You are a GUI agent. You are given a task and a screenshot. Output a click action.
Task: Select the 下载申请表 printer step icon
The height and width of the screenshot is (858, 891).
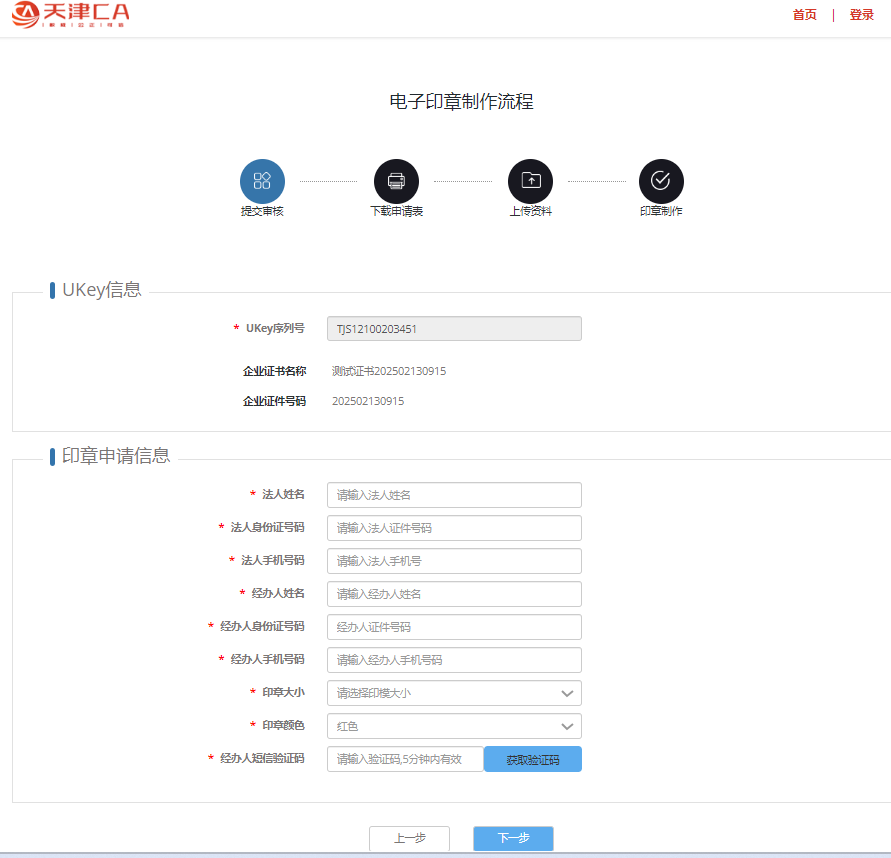[x=396, y=181]
